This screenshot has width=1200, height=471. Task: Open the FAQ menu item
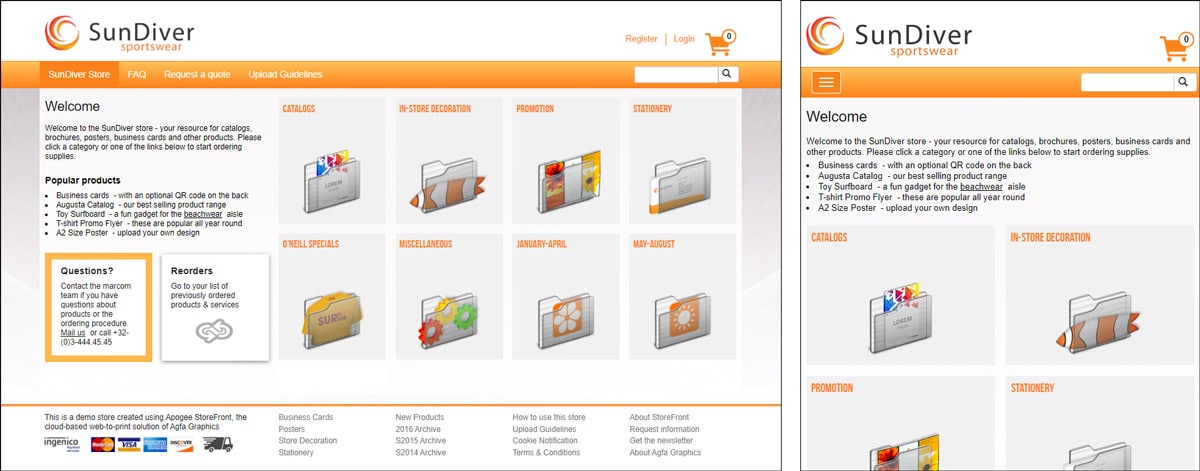[137, 74]
